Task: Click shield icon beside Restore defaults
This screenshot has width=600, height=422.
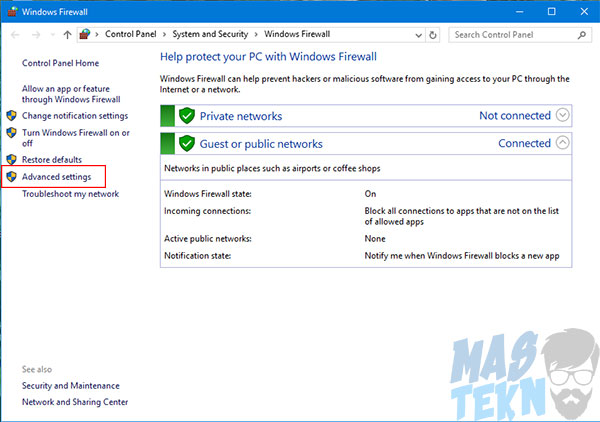Action: pyautogui.click(x=12, y=159)
